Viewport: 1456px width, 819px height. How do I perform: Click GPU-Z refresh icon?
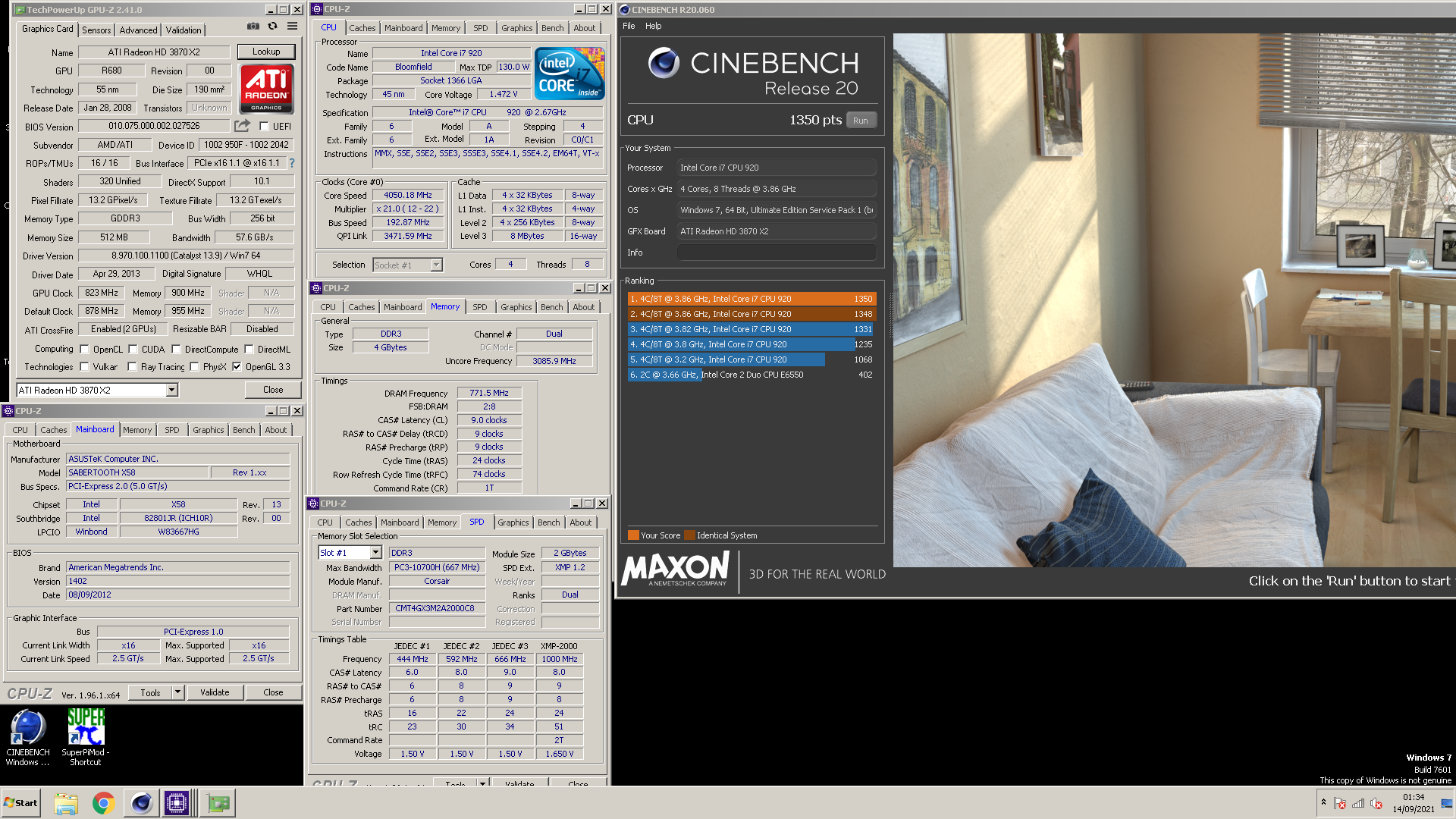(272, 27)
